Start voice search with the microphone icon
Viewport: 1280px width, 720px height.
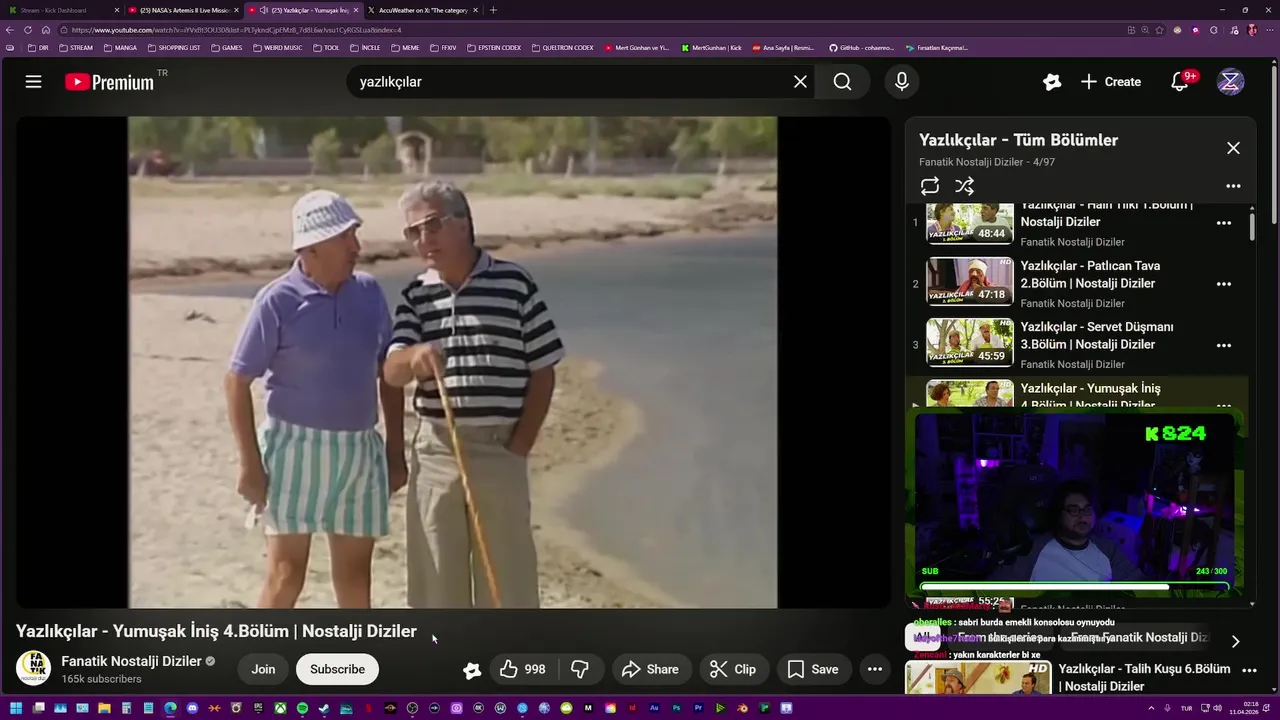902,82
